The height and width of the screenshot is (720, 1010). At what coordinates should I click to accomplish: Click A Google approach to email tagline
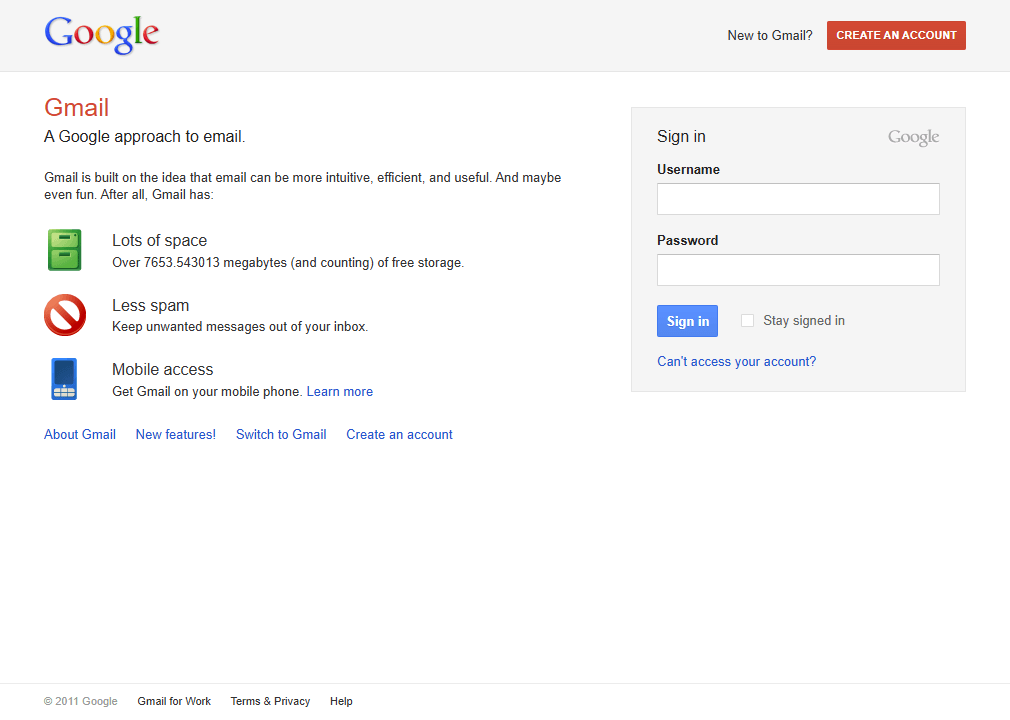(144, 137)
